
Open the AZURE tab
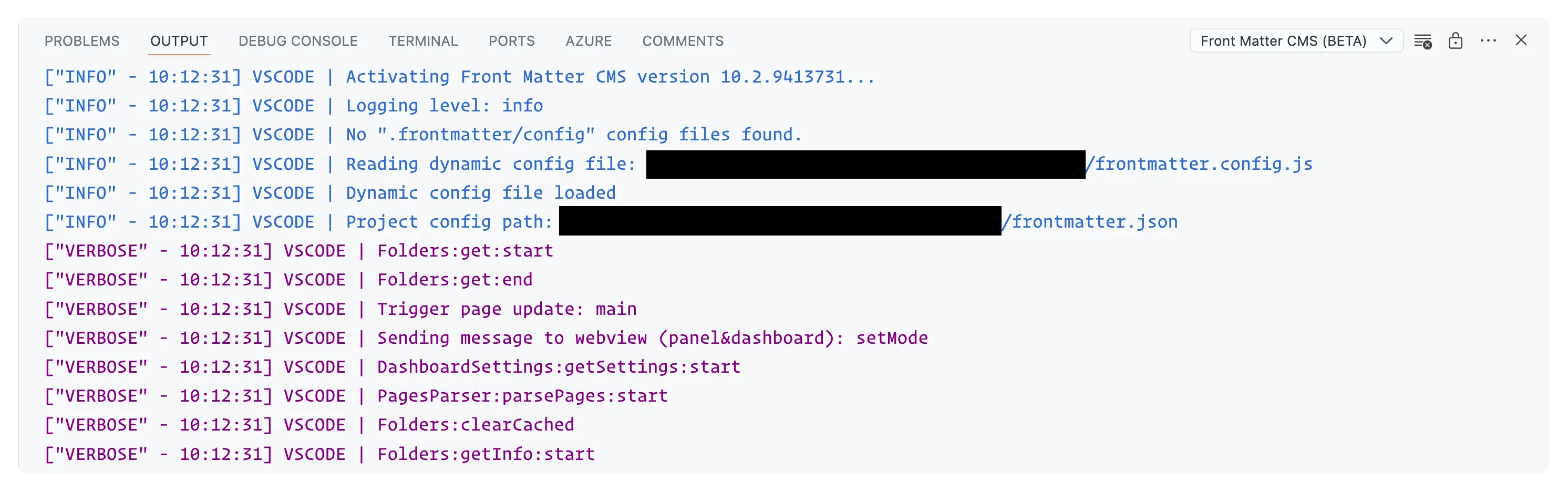[x=588, y=42]
